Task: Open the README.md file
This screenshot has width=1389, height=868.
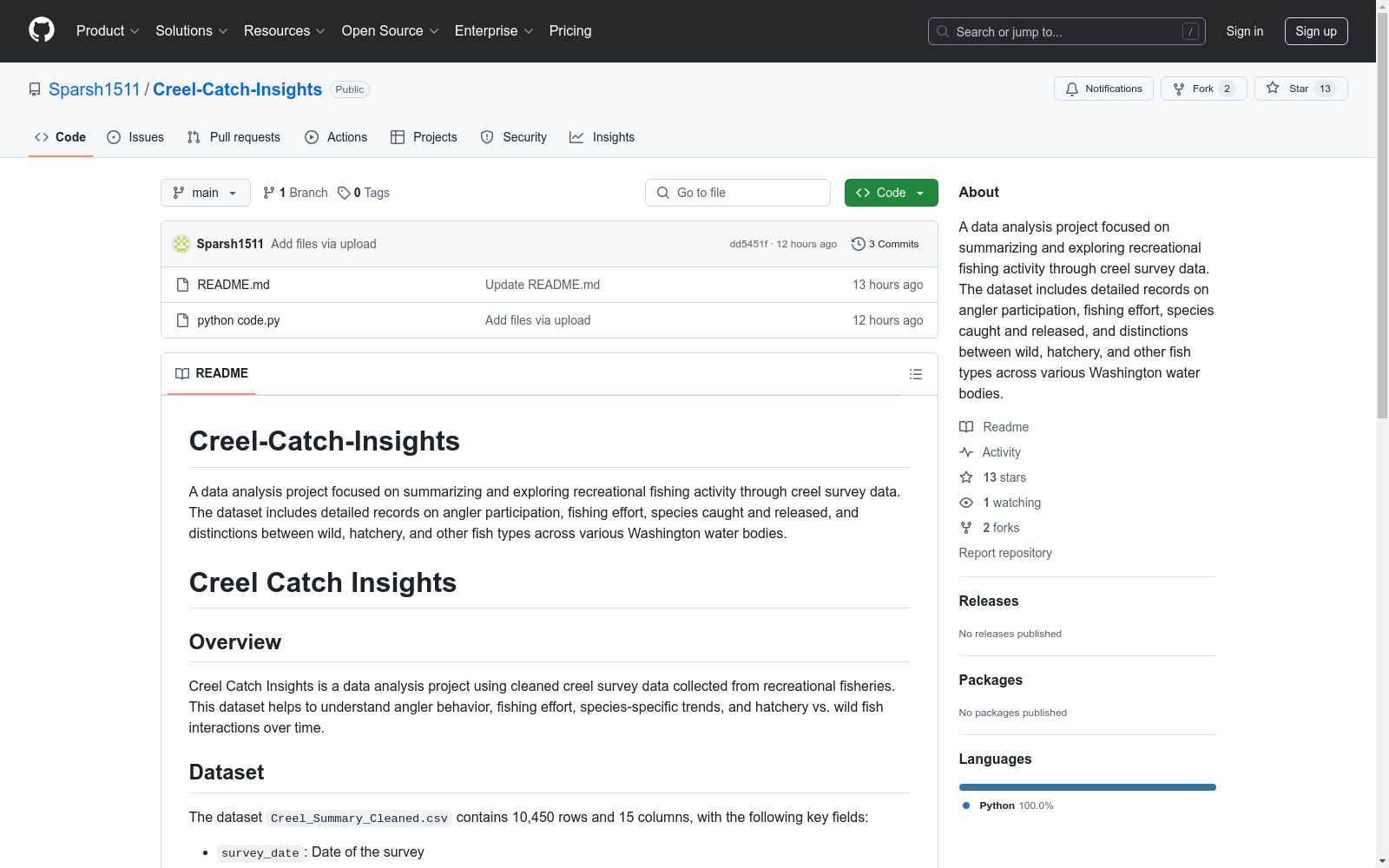Action: point(234,285)
